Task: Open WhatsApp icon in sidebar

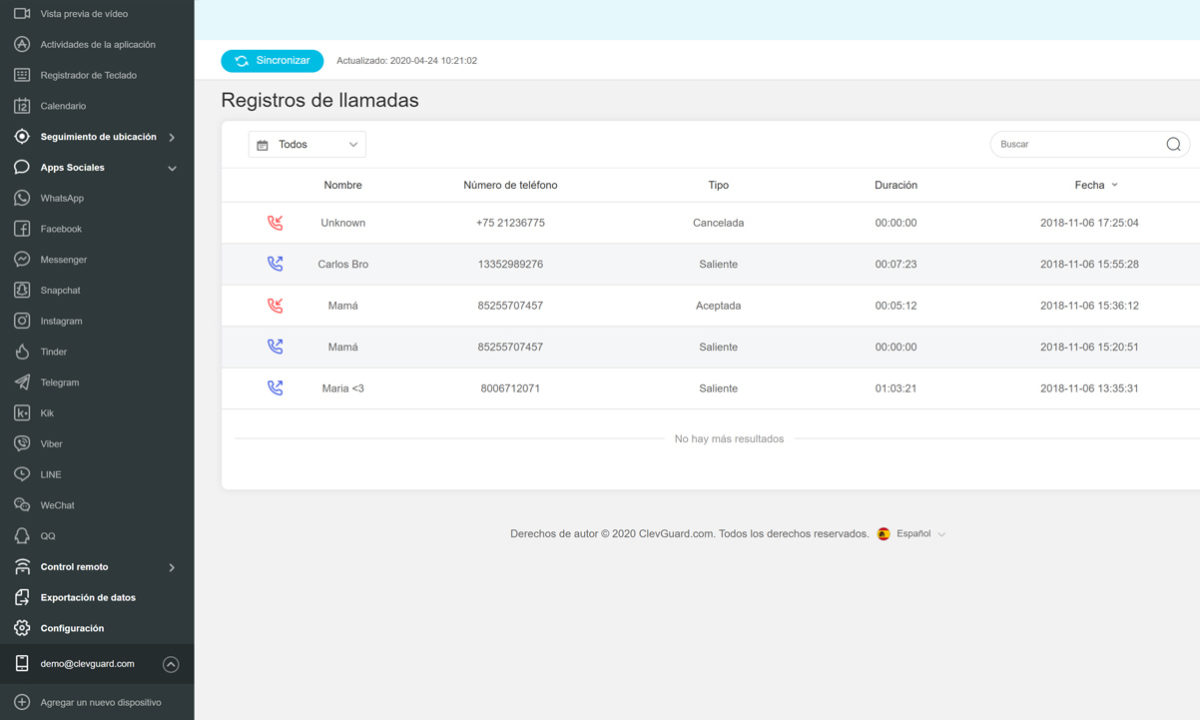Action: [22, 198]
